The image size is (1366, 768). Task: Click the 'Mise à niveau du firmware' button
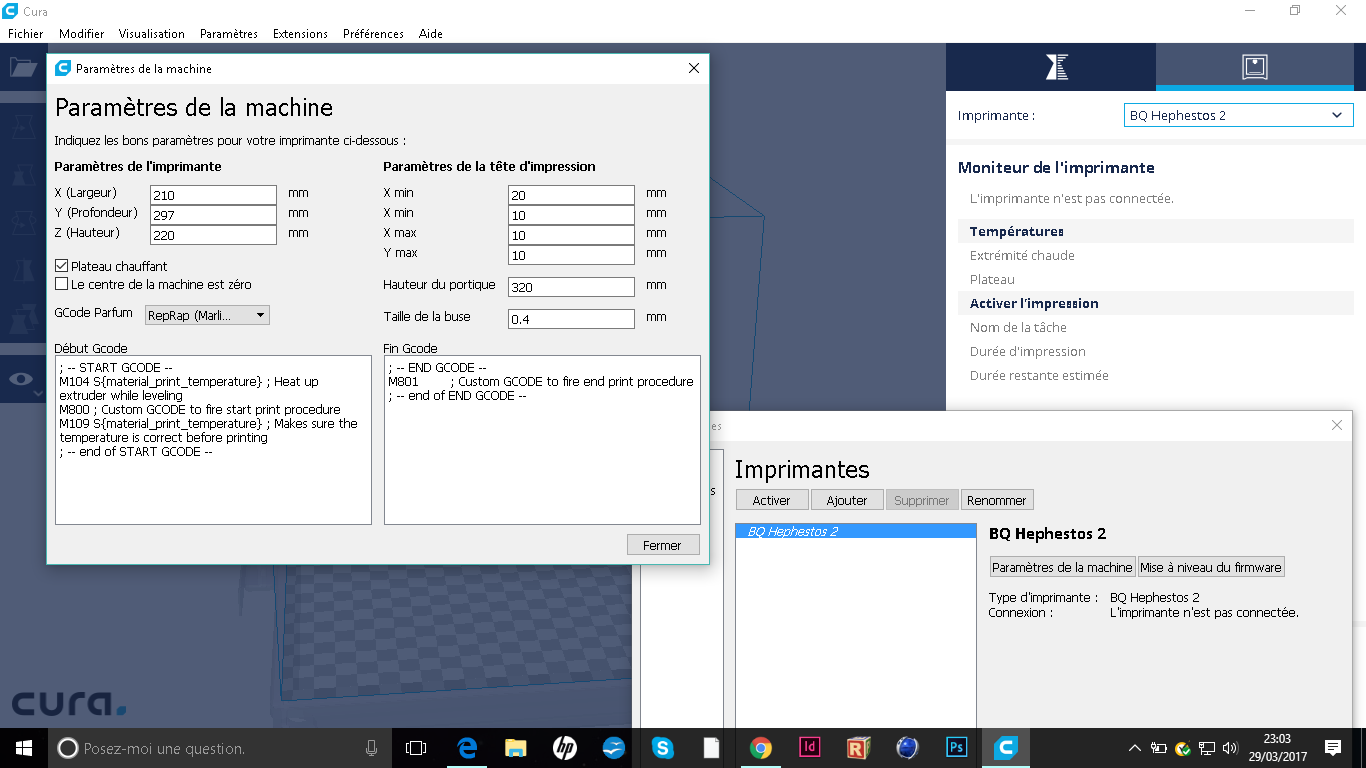click(x=1211, y=567)
